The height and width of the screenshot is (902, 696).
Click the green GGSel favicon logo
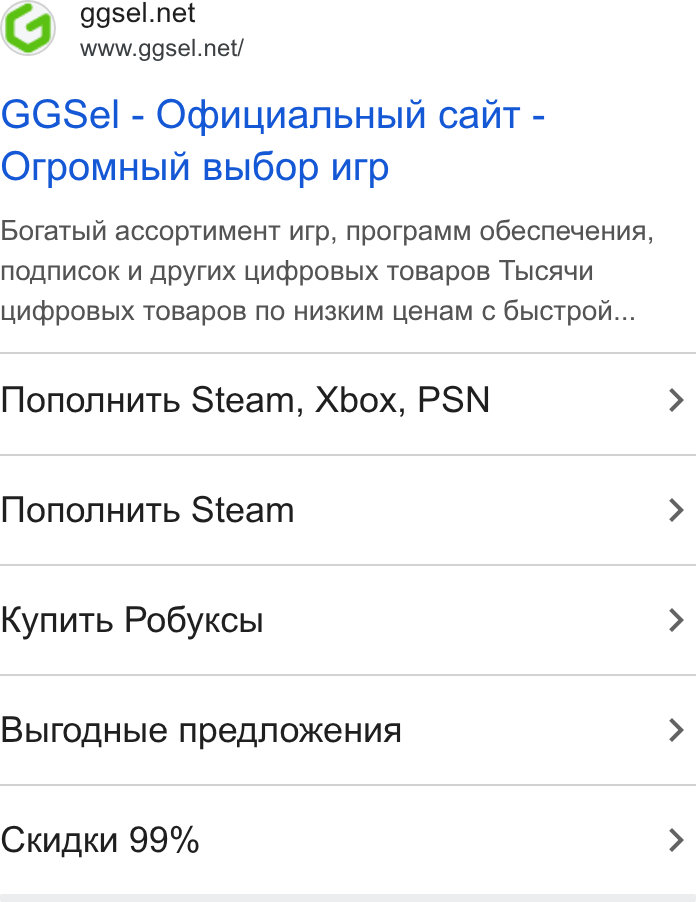pyautogui.click(x=28, y=28)
